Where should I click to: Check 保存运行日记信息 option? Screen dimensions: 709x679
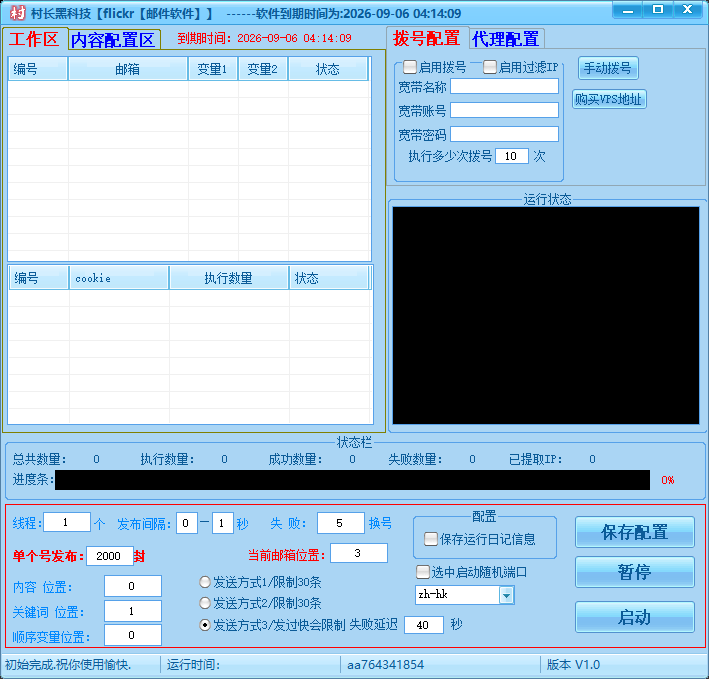click(x=431, y=539)
